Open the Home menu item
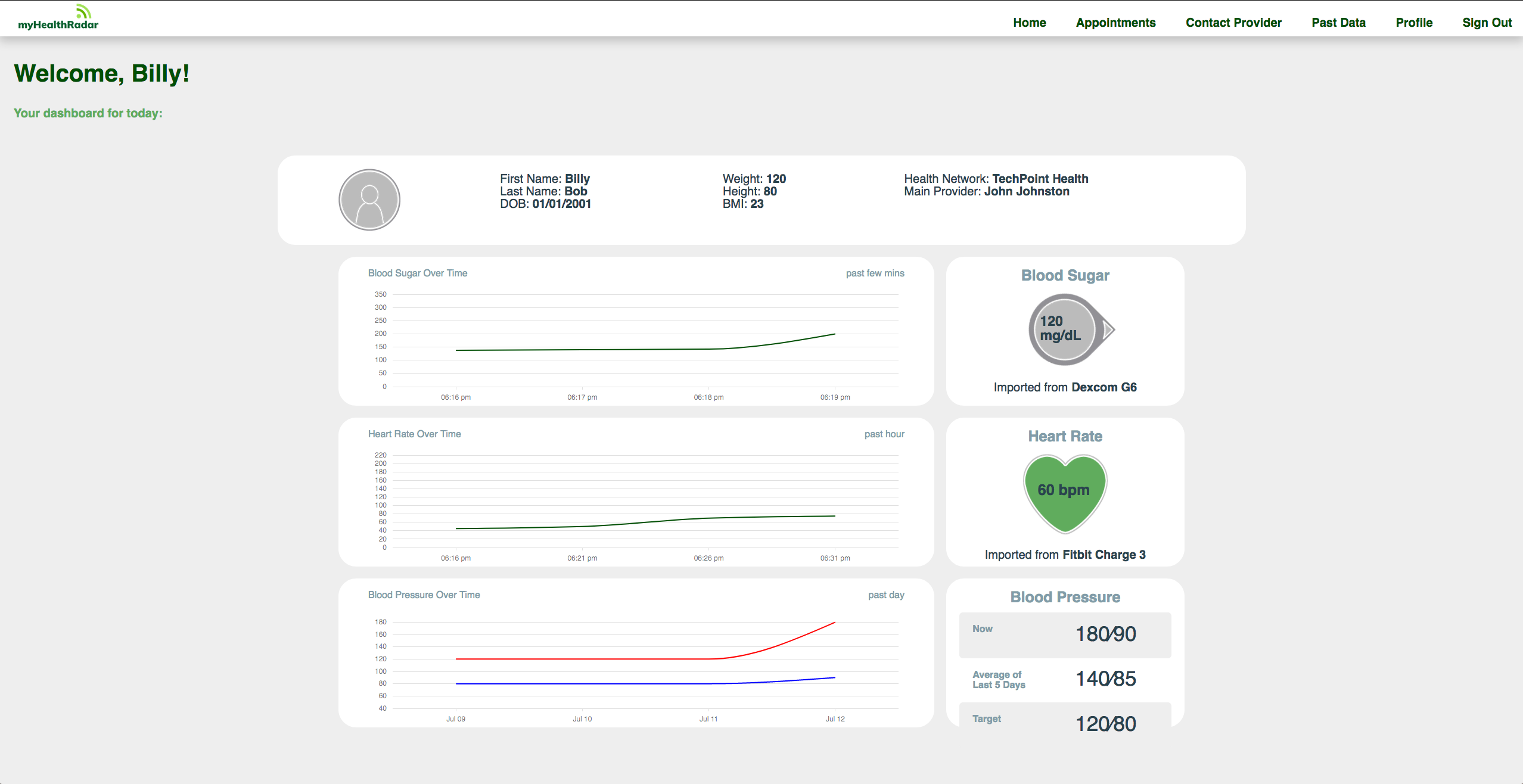This screenshot has width=1523, height=784. [1029, 23]
